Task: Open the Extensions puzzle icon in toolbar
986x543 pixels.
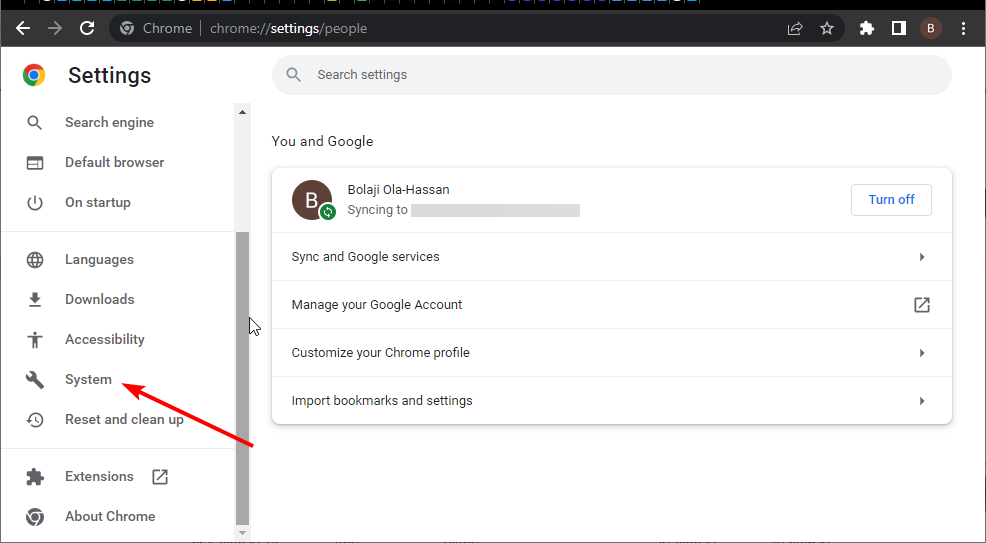Action: click(867, 28)
